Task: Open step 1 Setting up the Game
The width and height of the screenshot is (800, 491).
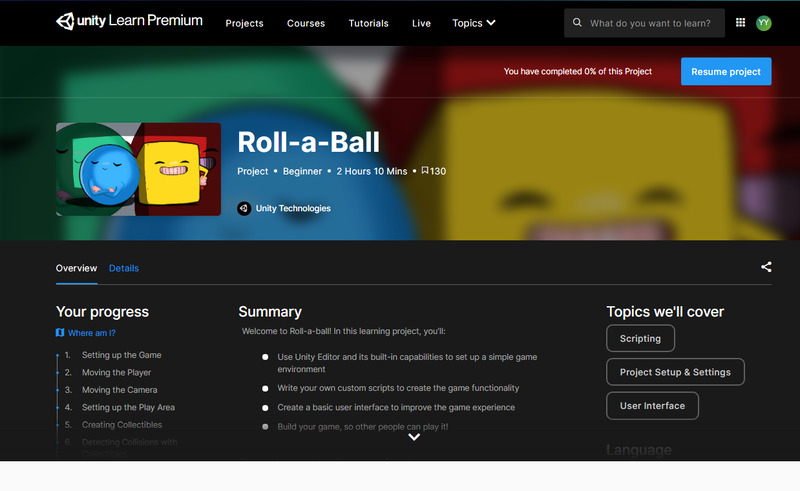Action: point(121,355)
